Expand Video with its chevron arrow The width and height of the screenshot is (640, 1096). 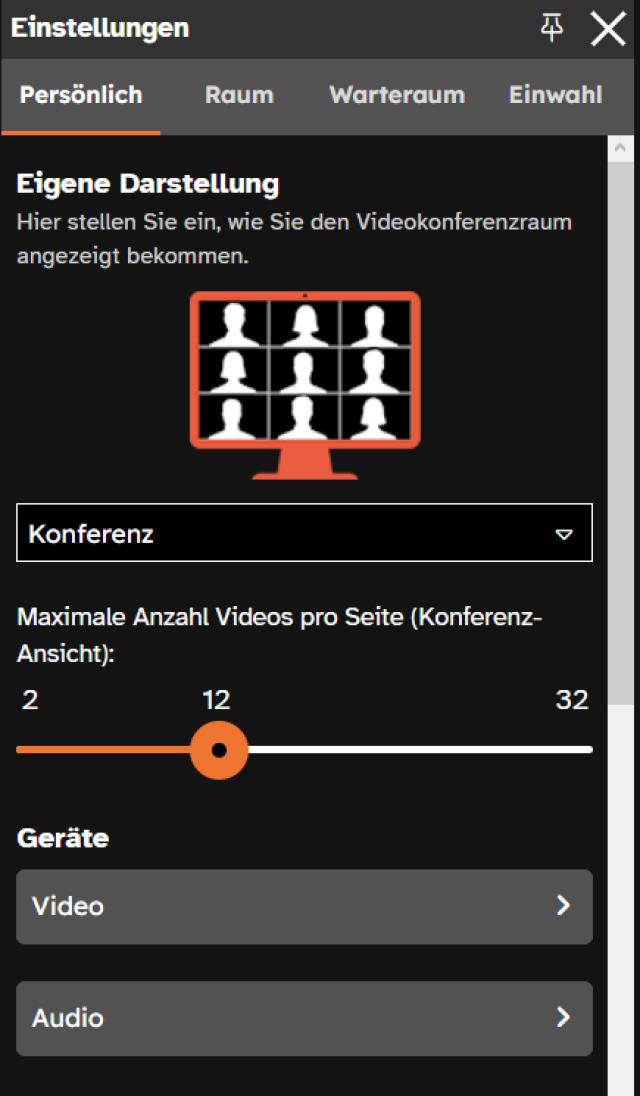564,906
